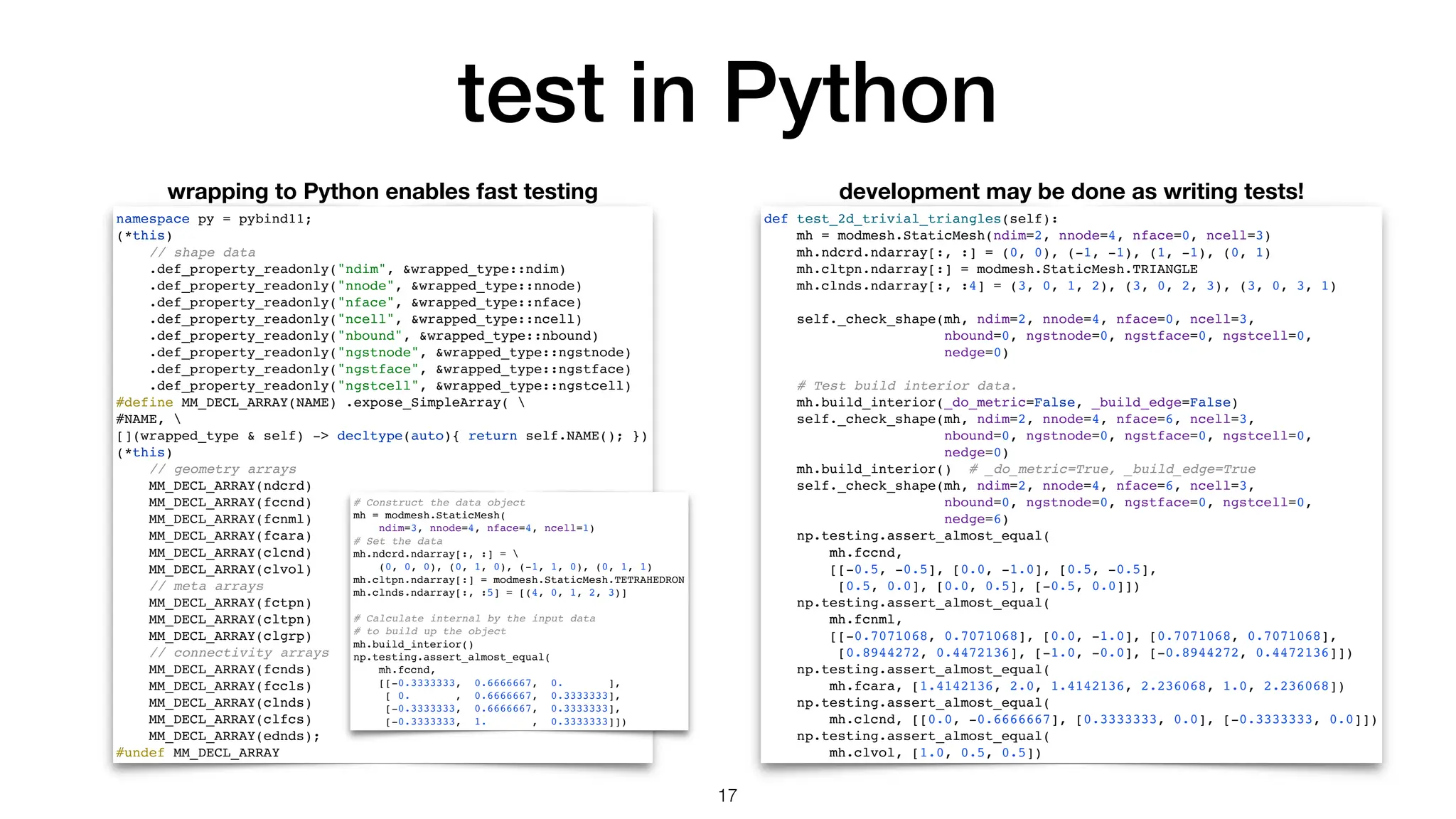Click the line MM_DECL_ARRAY(fcnml)

coord(230,520)
